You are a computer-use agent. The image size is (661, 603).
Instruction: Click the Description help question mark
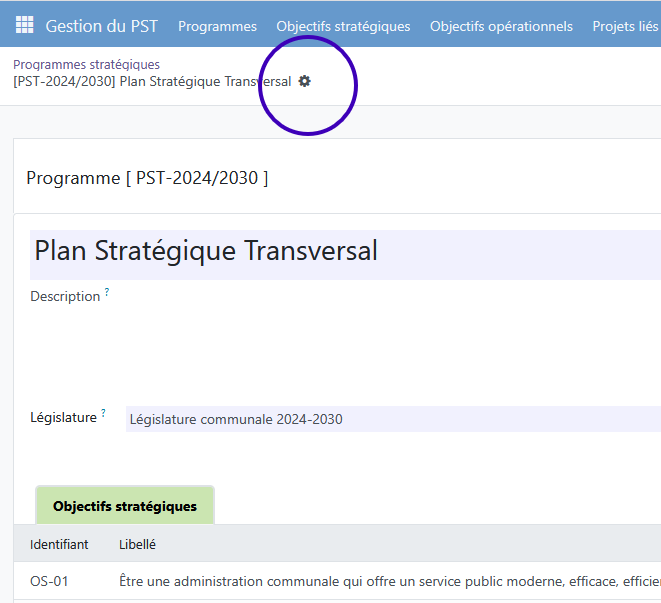point(107,292)
